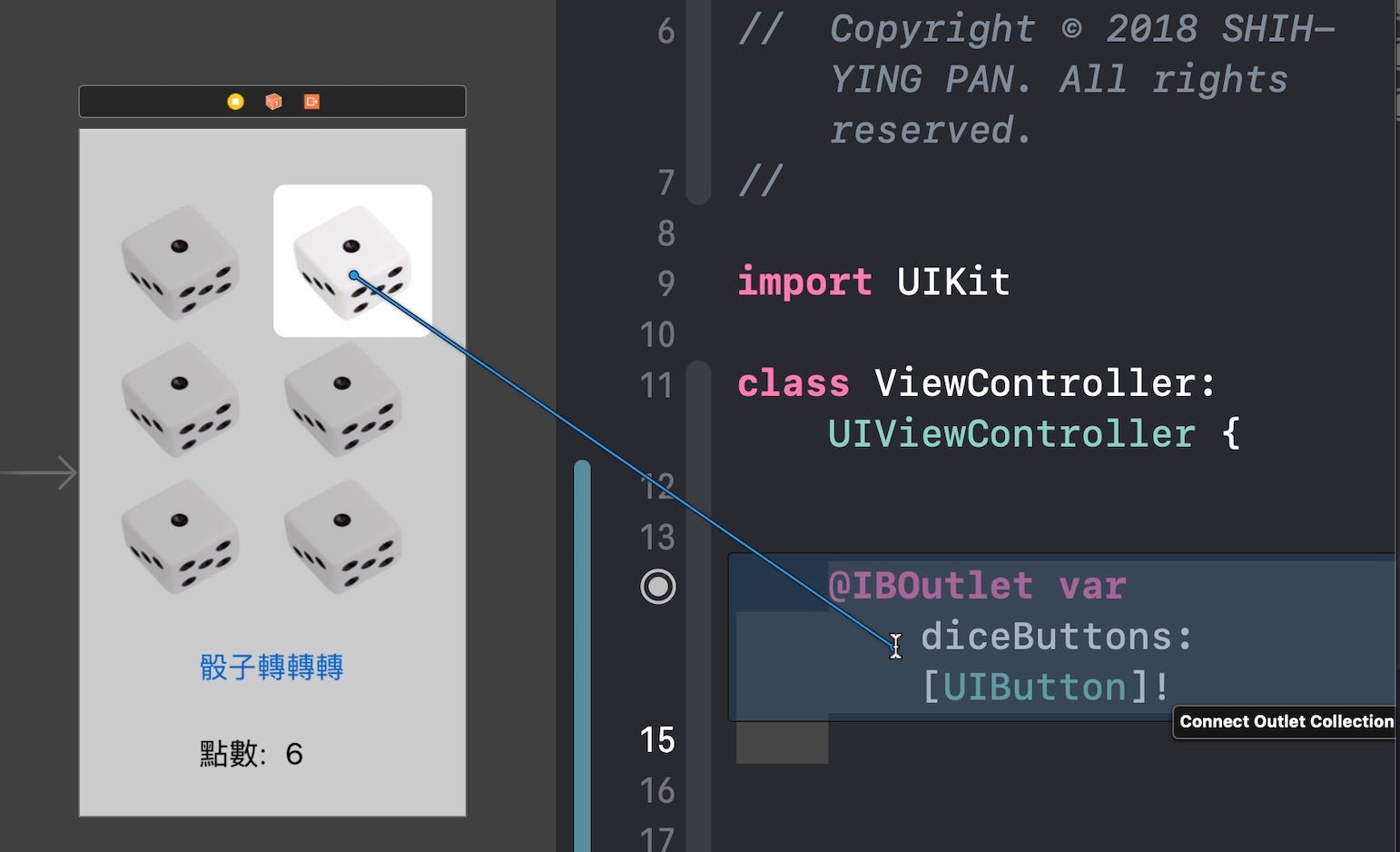Screen dimensions: 1400x852
Task: Collapse the copyright comment folding ribbon
Action: pos(698,100)
